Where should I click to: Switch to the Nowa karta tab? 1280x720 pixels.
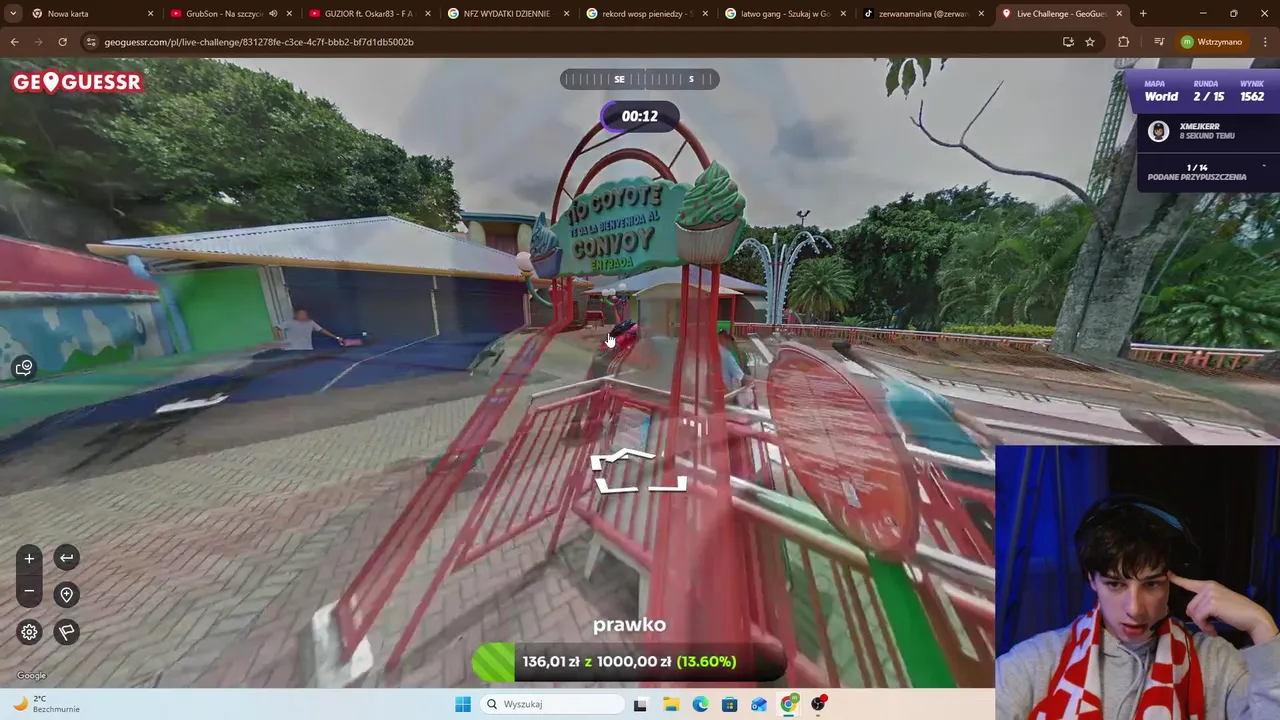85,14
